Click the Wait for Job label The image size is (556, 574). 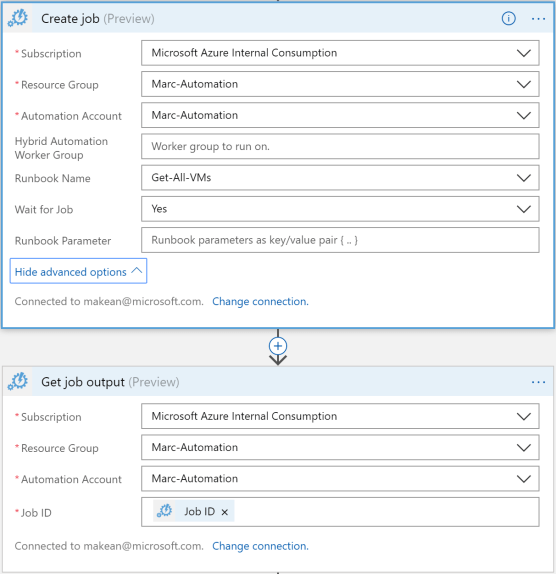pos(44,209)
